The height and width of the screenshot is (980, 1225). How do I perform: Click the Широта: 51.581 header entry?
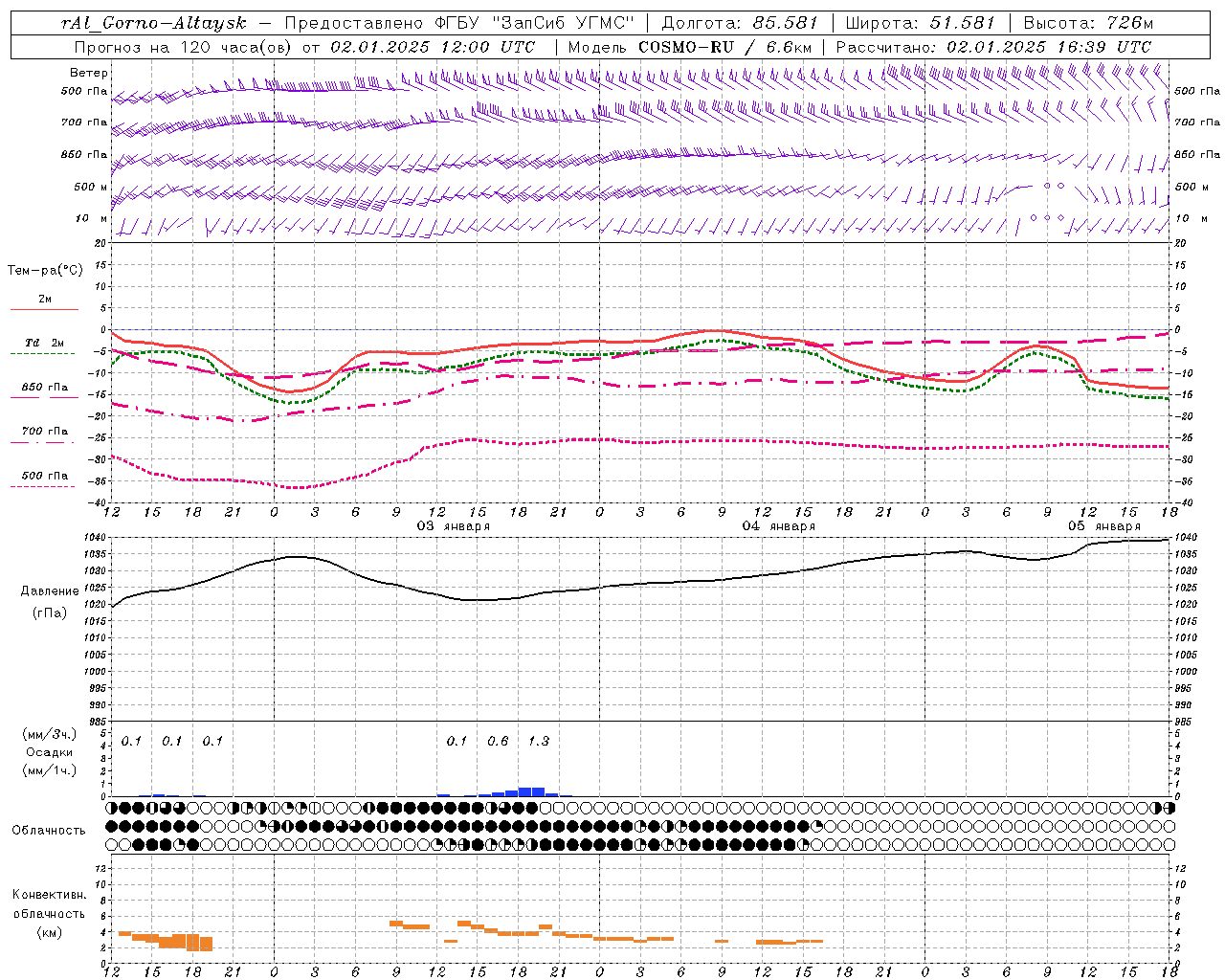point(920,23)
